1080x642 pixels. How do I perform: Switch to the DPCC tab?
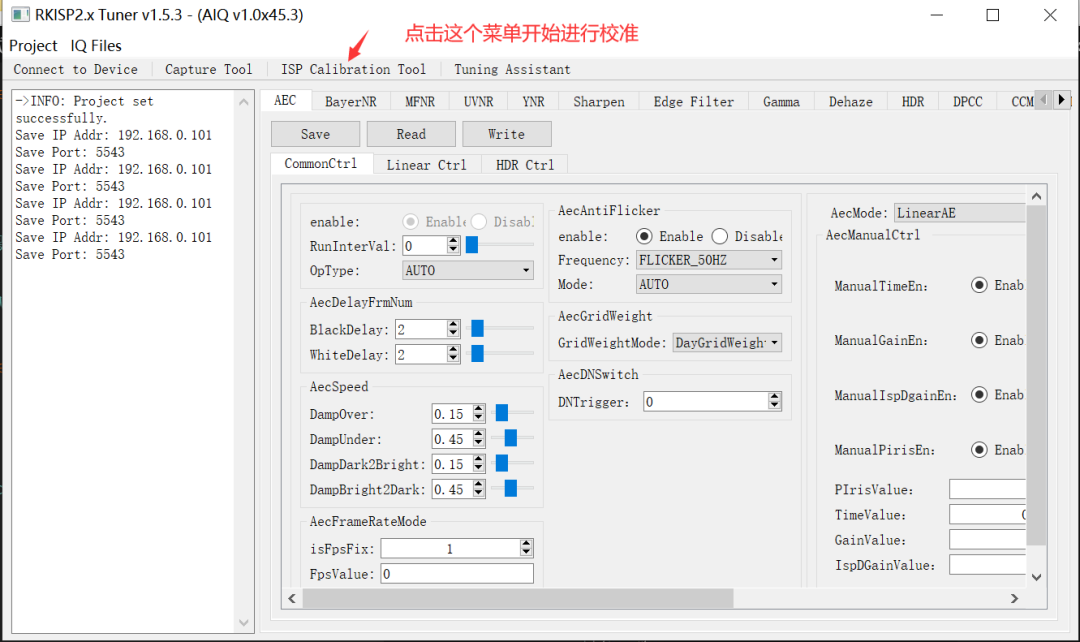point(966,100)
